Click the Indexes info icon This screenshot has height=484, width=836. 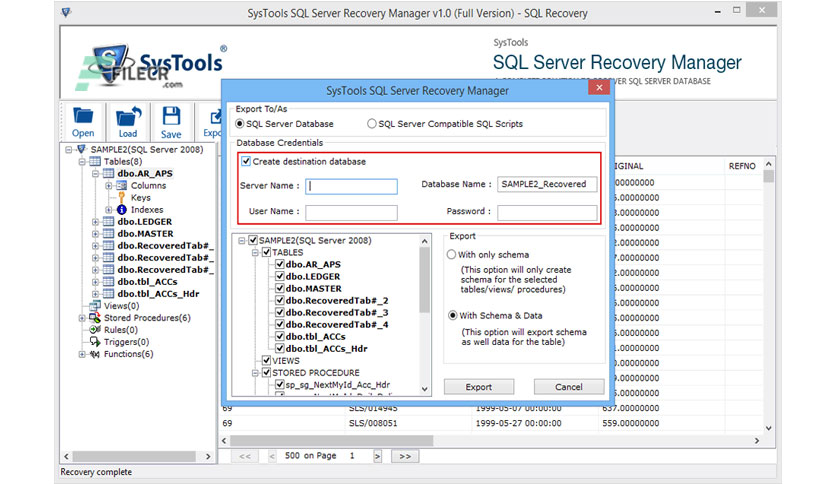122,209
